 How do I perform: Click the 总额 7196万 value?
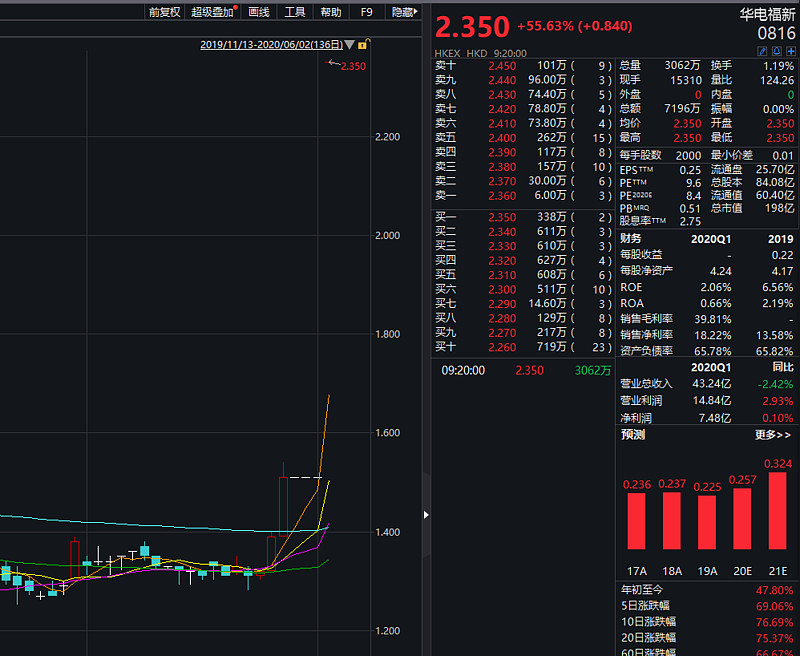click(682, 109)
